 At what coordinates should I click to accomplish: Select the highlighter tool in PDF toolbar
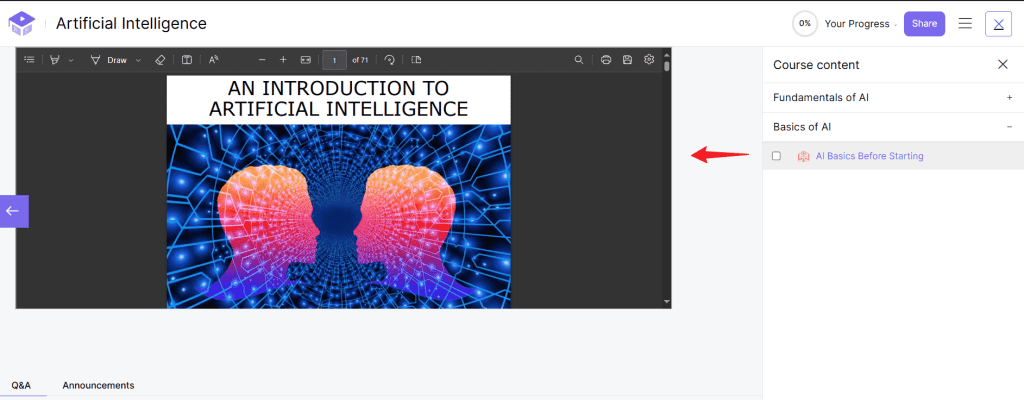point(55,59)
